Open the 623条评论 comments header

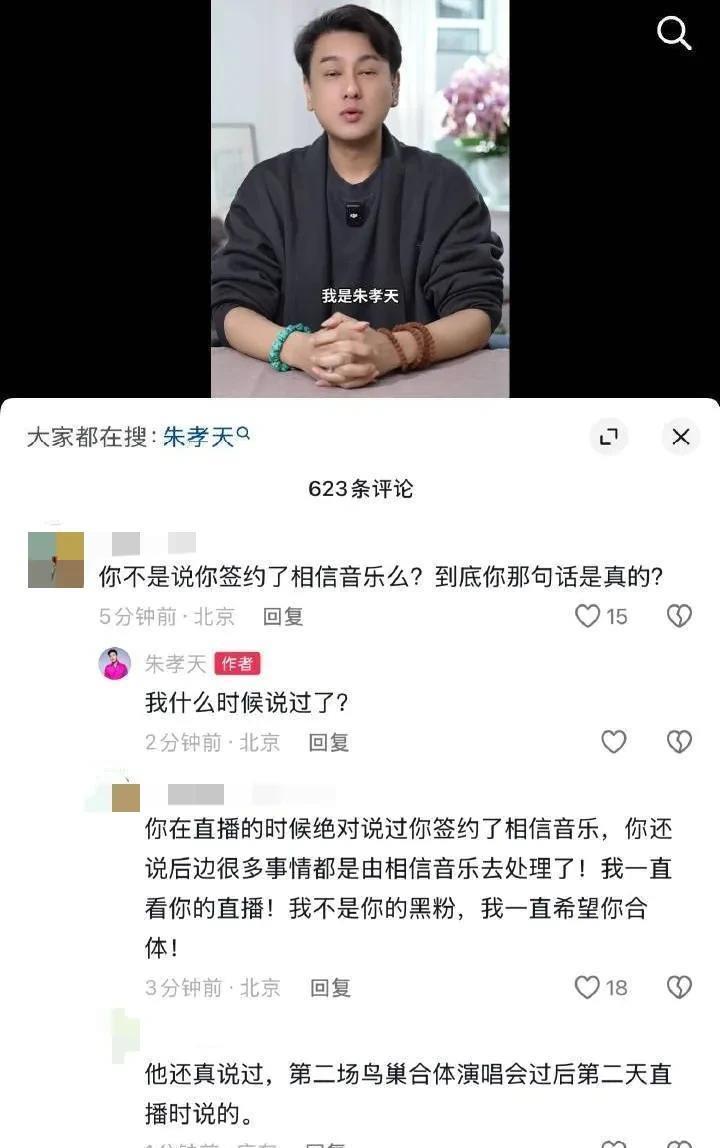[360, 488]
